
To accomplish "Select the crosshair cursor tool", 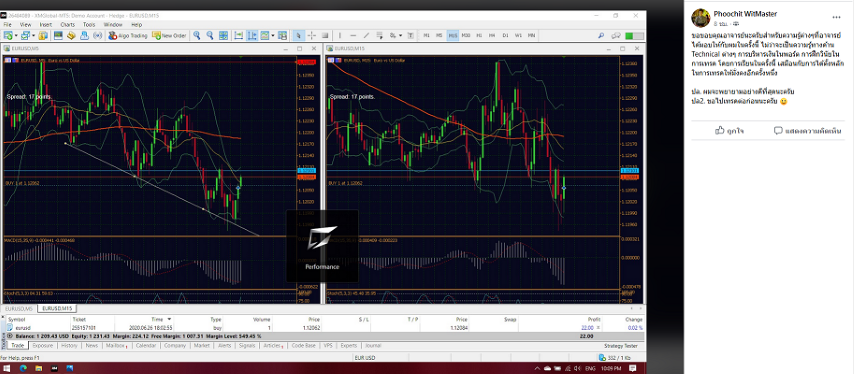I will pyautogui.click(x=312, y=35).
